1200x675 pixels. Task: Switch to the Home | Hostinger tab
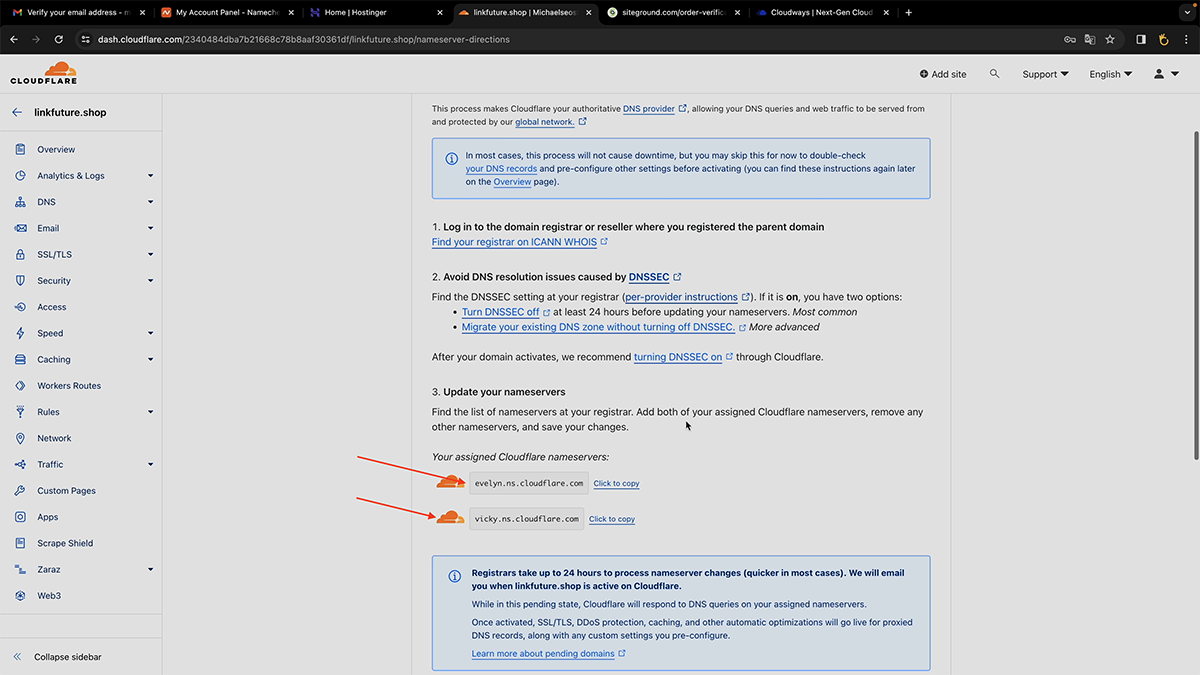click(376, 13)
